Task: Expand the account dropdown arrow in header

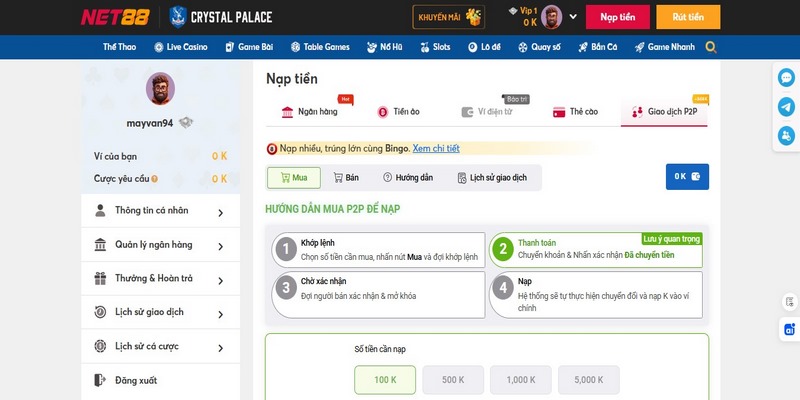Action: click(573, 16)
